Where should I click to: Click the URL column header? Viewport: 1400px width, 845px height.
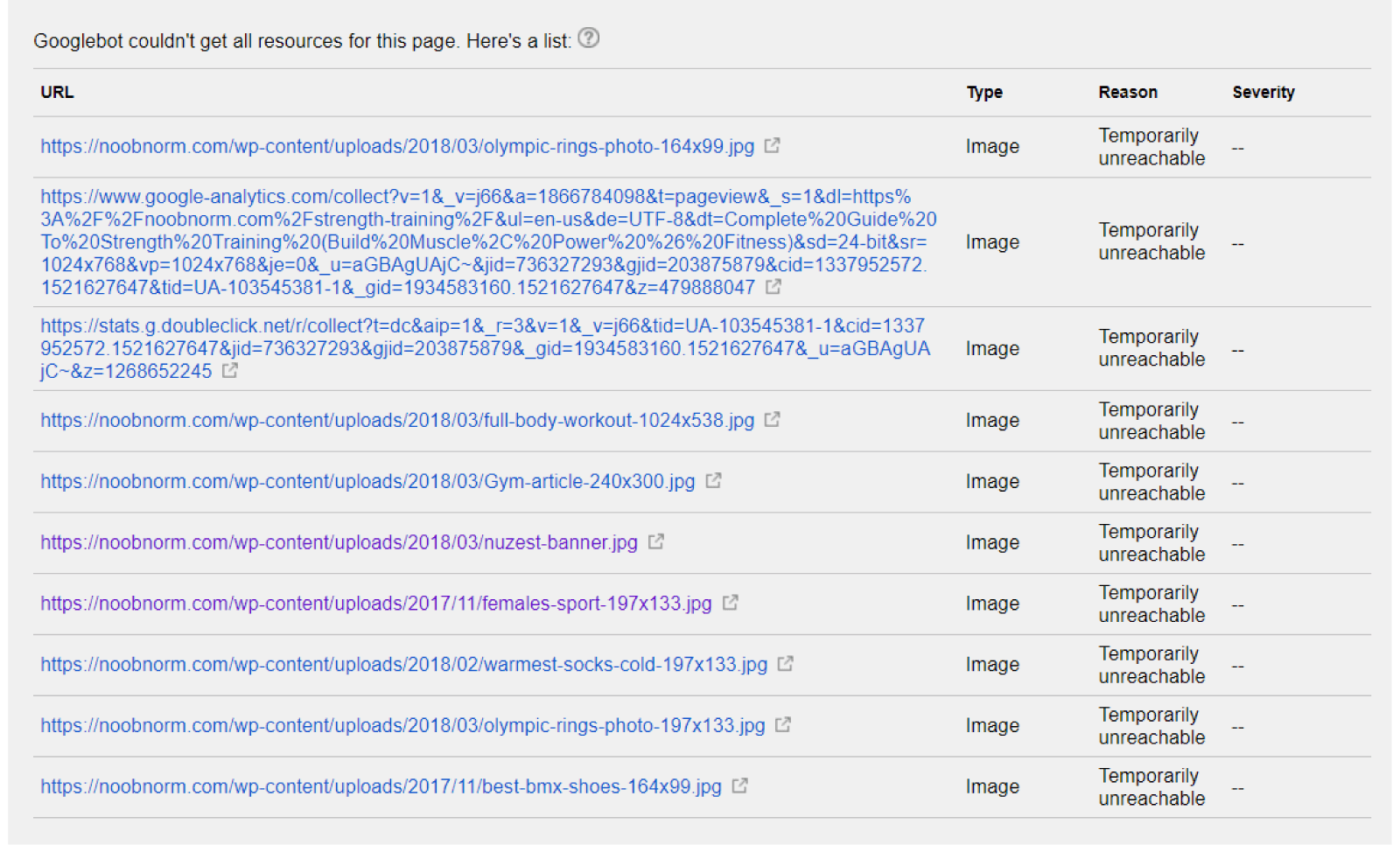coord(57,92)
